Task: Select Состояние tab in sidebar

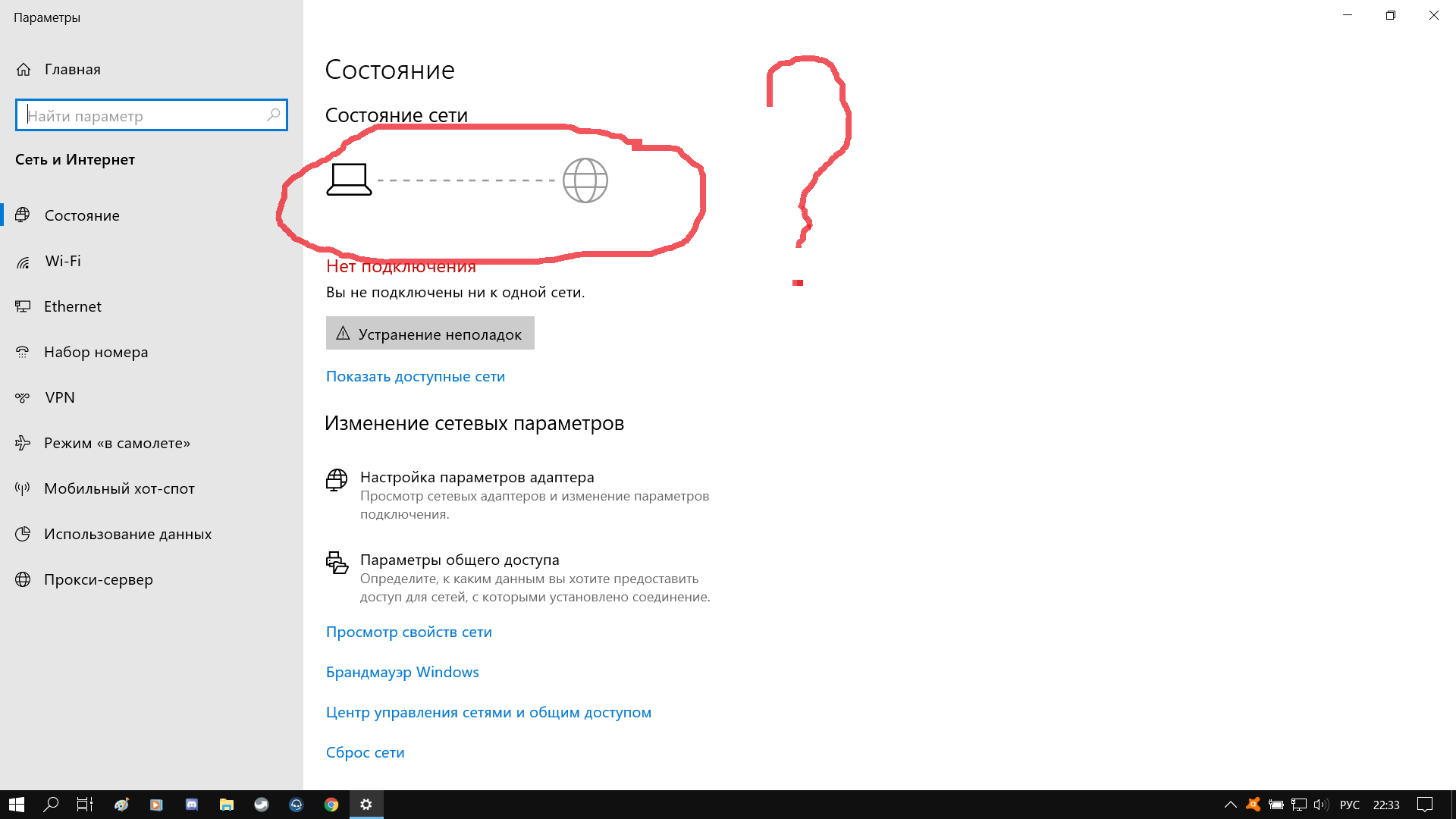Action: click(x=82, y=214)
